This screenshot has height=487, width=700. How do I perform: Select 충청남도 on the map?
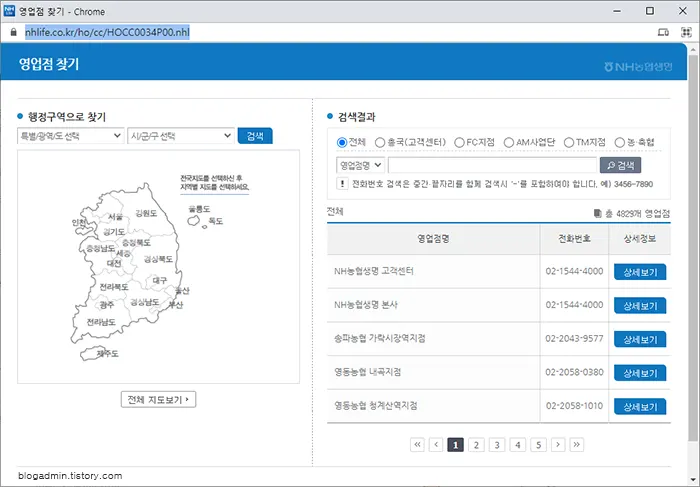tap(100, 248)
